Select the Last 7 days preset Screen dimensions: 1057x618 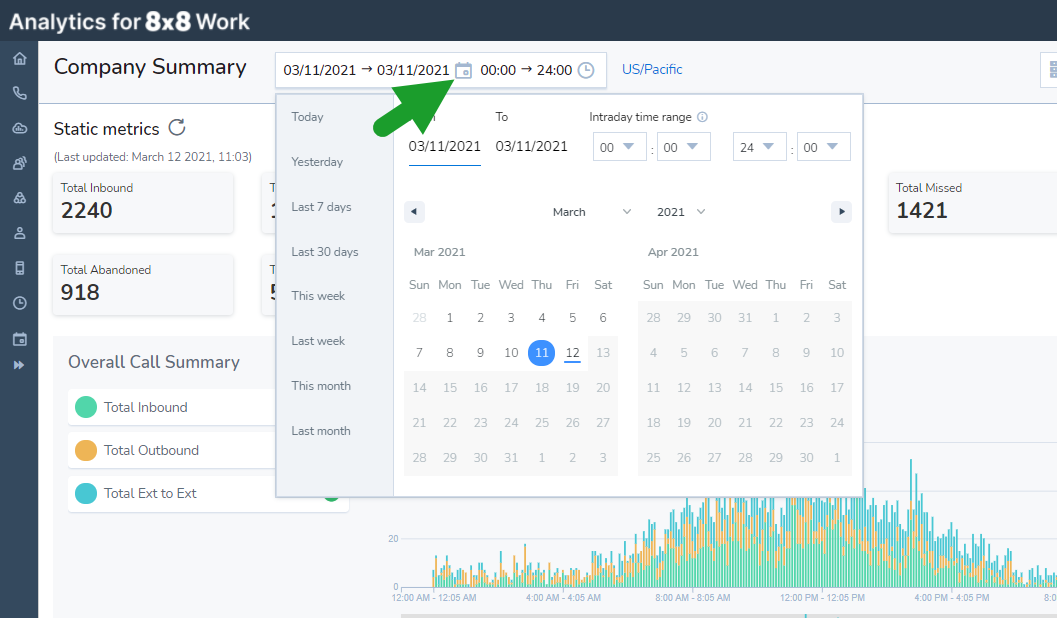pyautogui.click(x=321, y=207)
